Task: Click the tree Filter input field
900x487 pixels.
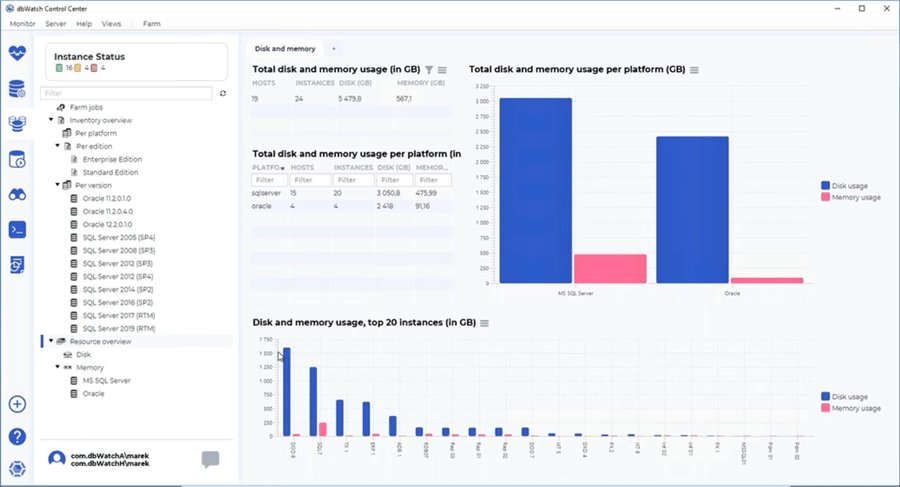Action: tap(126, 93)
